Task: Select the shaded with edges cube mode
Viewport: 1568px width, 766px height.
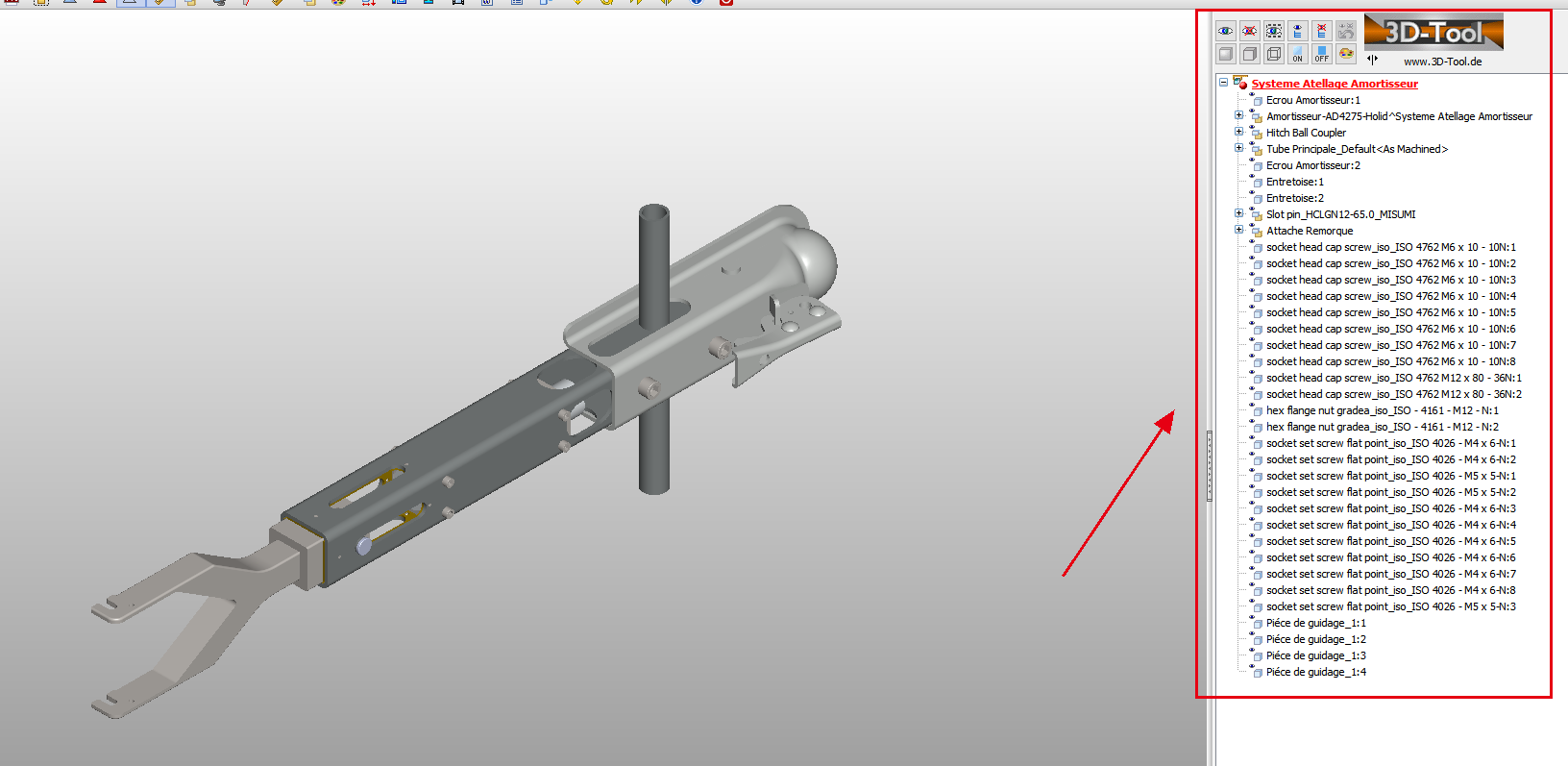Action: (1249, 54)
